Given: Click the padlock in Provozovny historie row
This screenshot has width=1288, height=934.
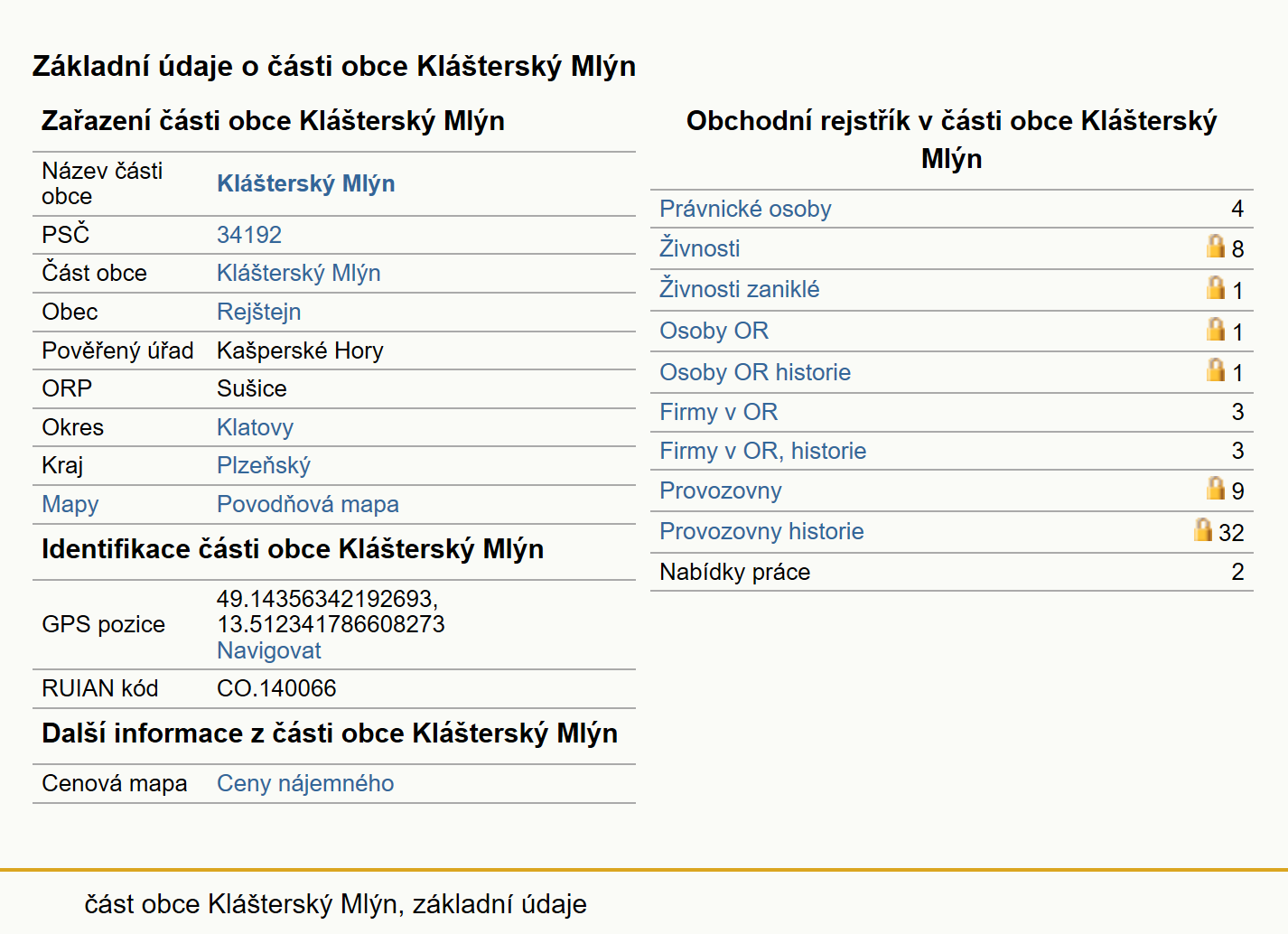Looking at the screenshot, I should (x=1202, y=530).
